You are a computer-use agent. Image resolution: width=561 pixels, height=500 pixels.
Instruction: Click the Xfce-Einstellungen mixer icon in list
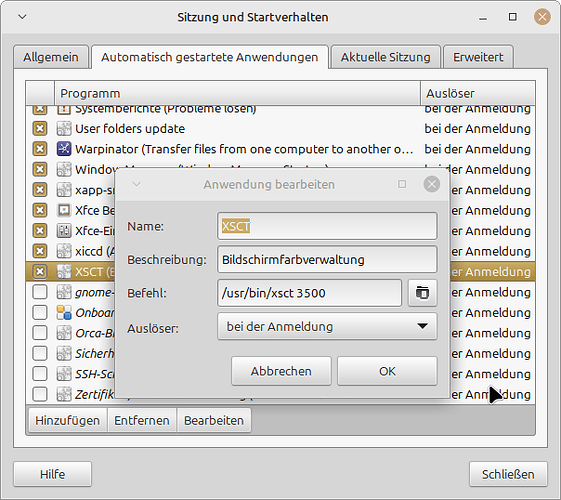tap(64, 231)
